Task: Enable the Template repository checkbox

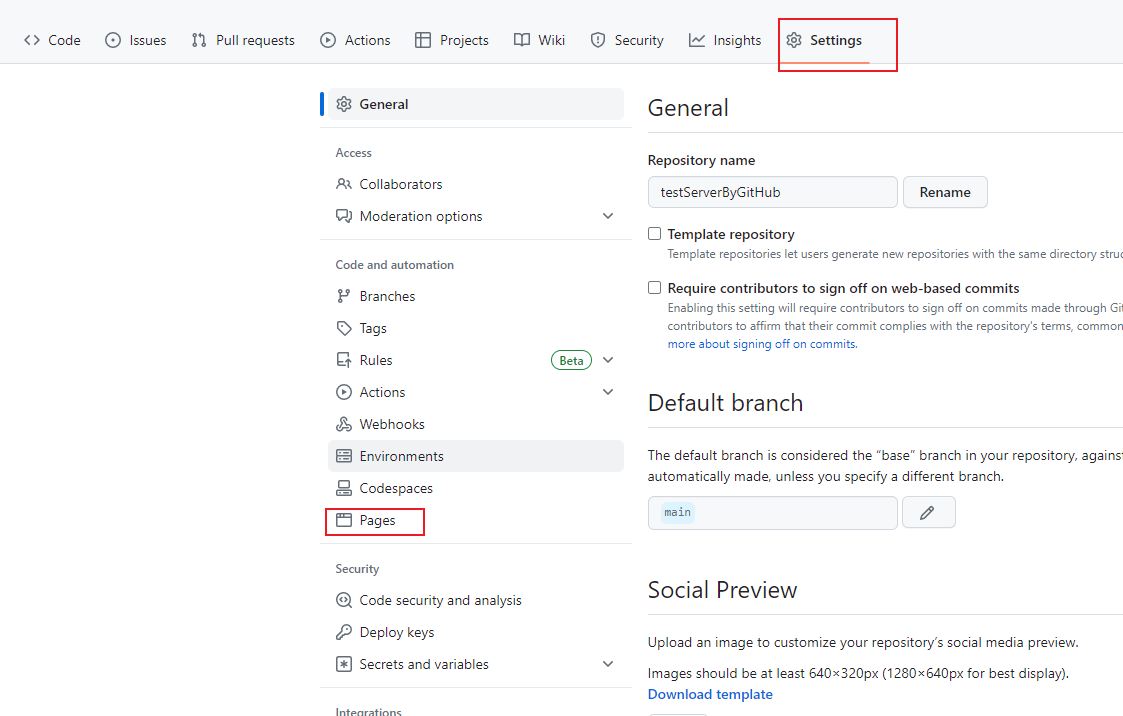Action: (x=655, y=234)
